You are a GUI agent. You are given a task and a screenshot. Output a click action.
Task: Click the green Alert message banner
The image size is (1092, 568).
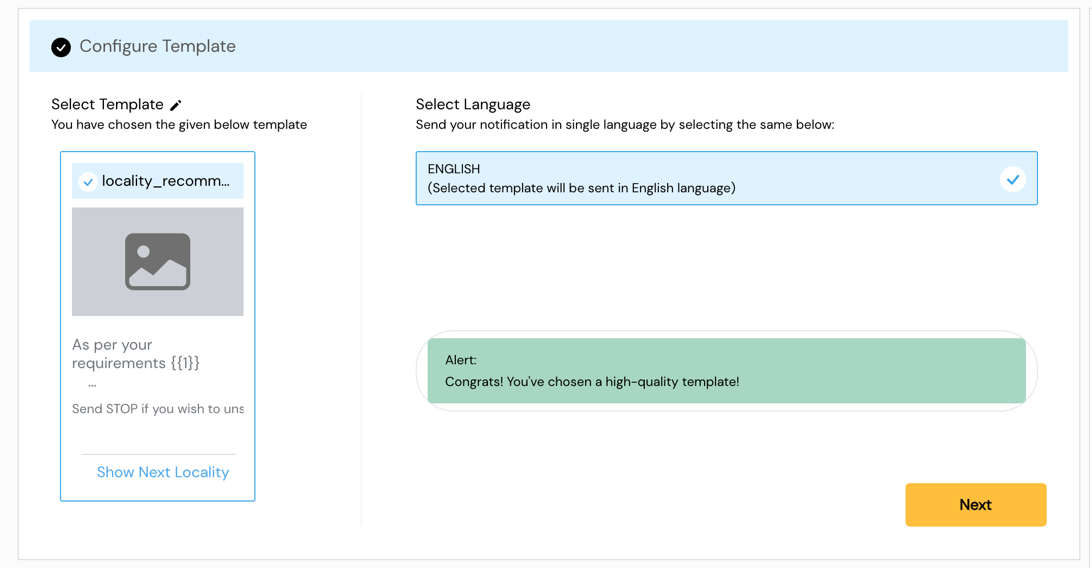click(726, 371)
